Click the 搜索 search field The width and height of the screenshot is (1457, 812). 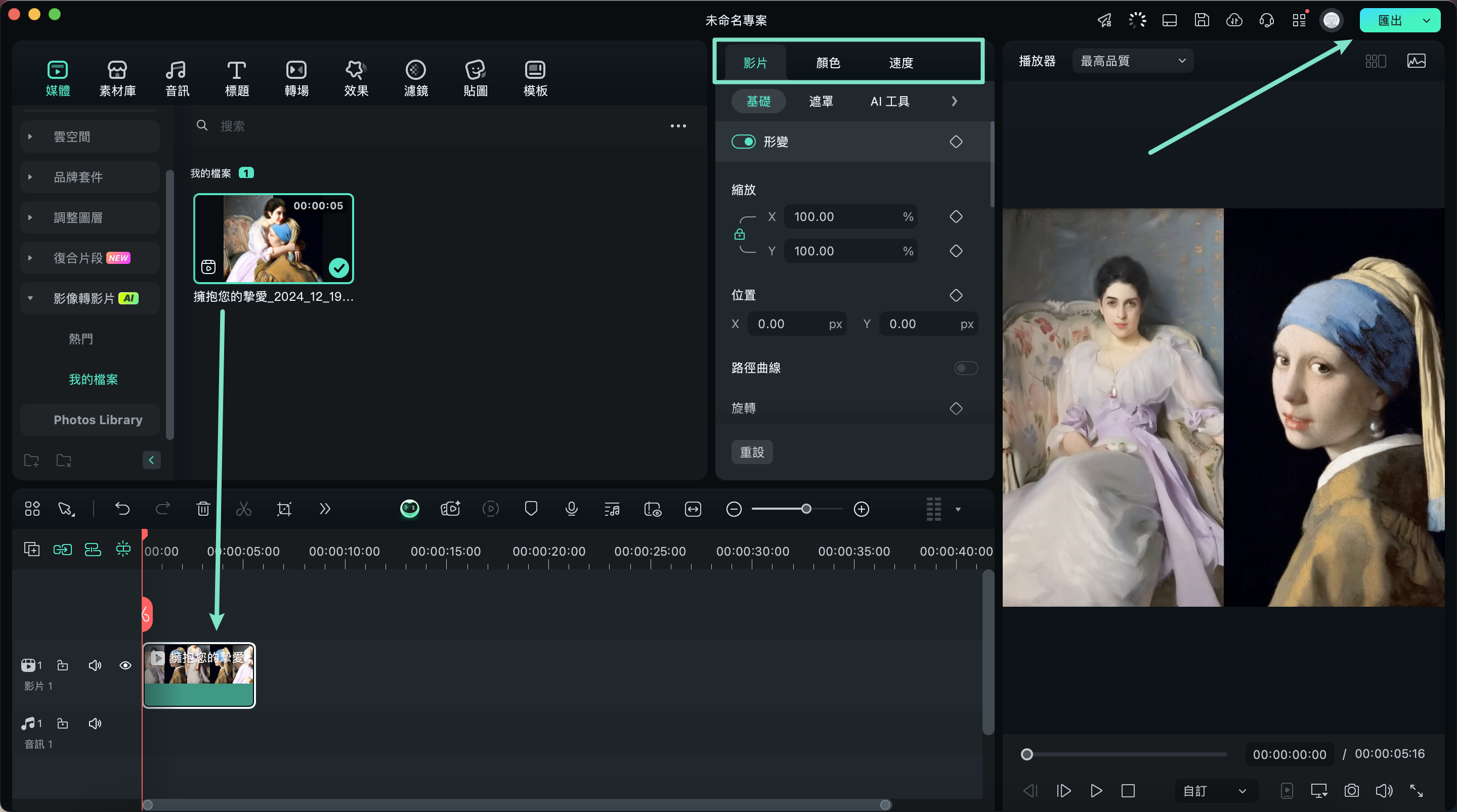pos(430,126)
